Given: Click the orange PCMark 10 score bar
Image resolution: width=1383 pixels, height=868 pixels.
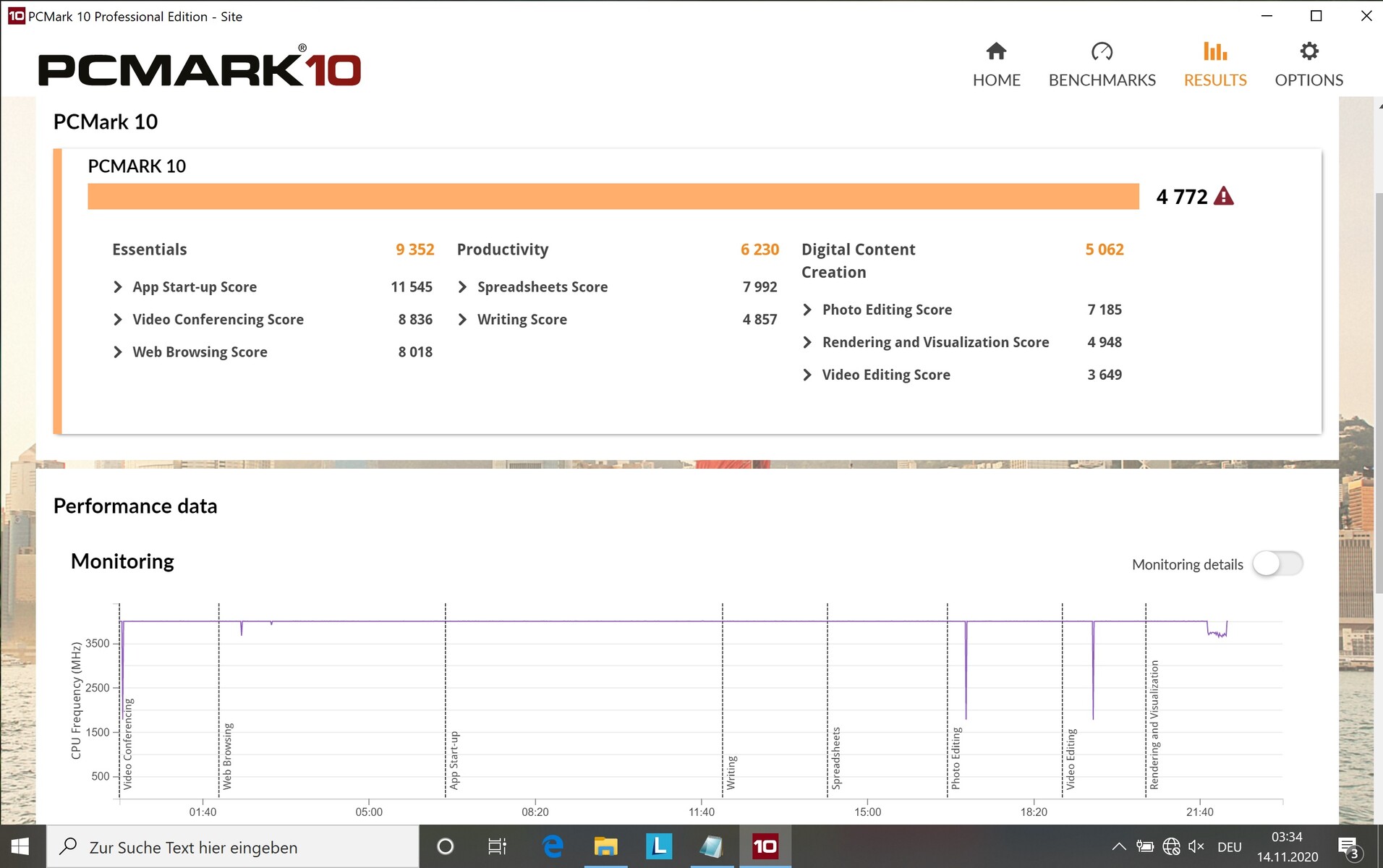Looking at the screenshot, I should pyautogui.click(x=613, y=196).
